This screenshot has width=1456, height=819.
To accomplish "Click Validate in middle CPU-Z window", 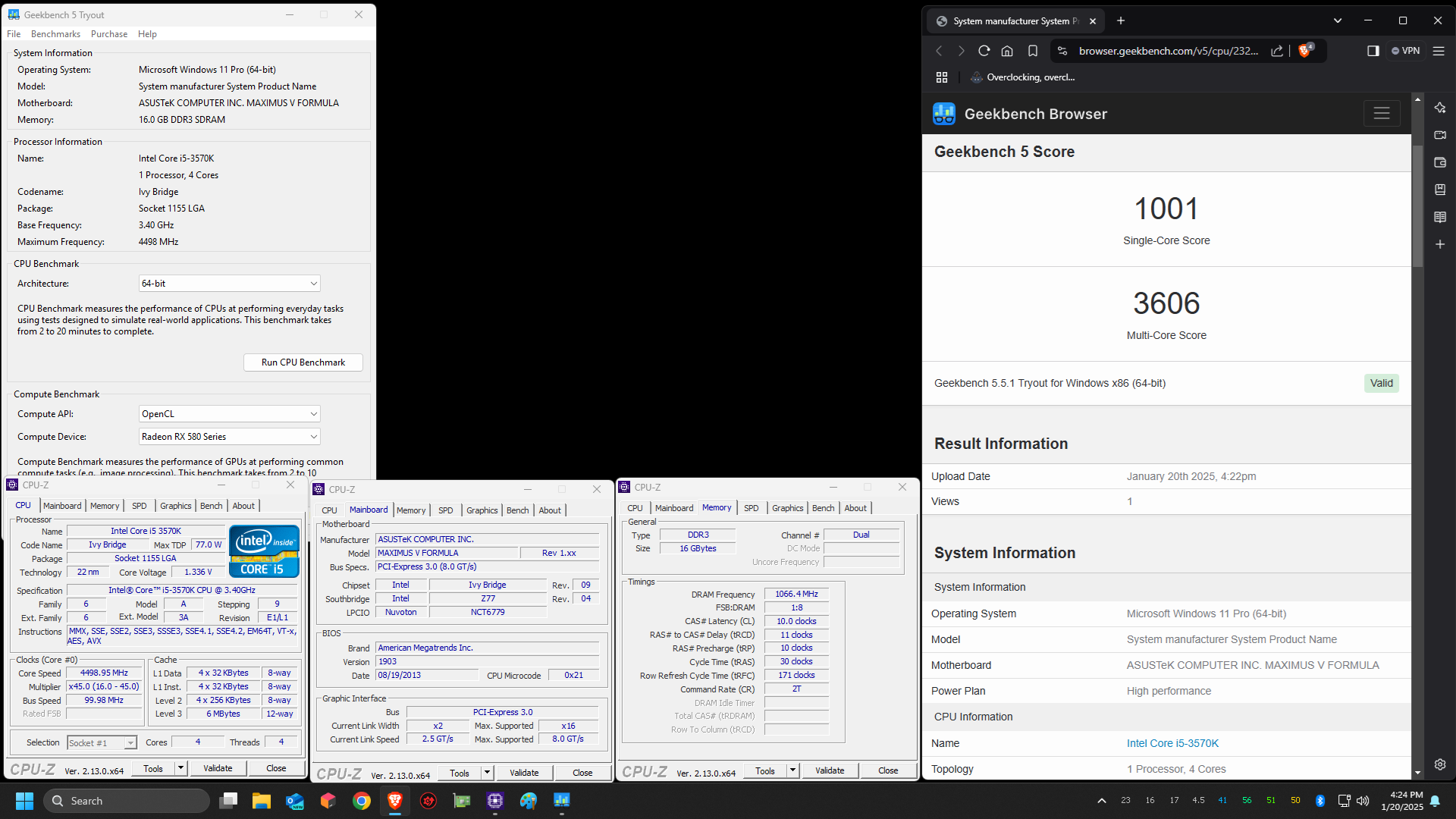I will pos(524,773).
